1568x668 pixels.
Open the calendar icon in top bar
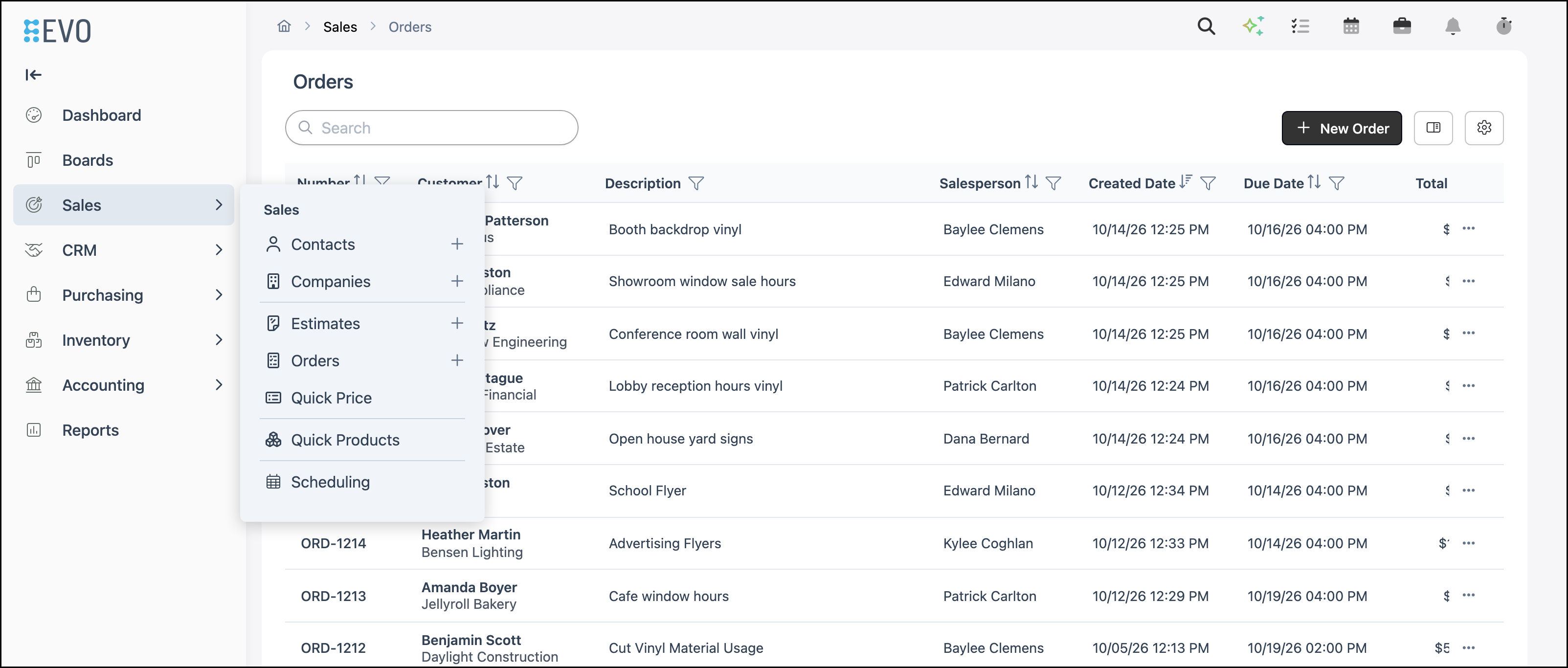click(1351, 26)
